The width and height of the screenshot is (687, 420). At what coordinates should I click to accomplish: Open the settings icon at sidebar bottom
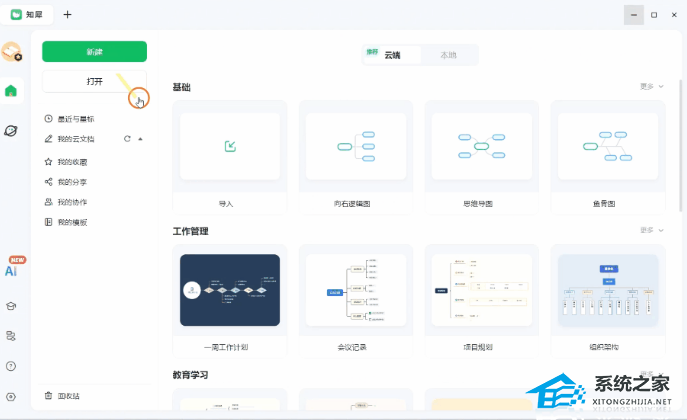pos(11,397)
